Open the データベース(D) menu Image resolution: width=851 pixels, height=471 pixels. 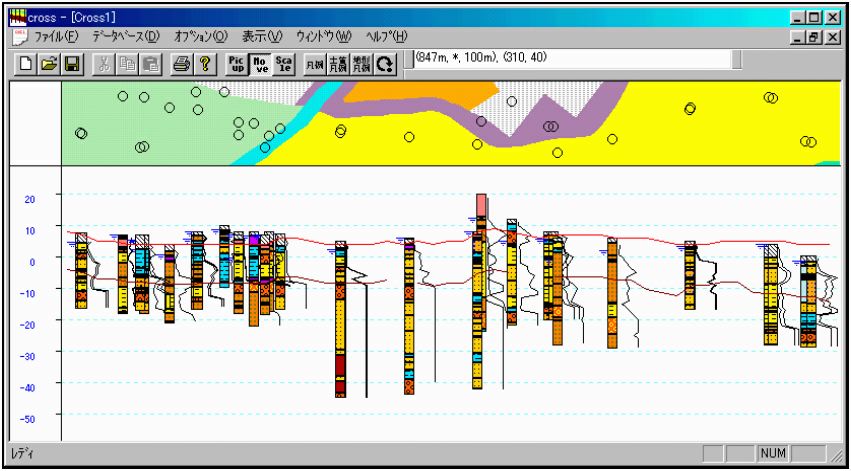pos(125,37)
